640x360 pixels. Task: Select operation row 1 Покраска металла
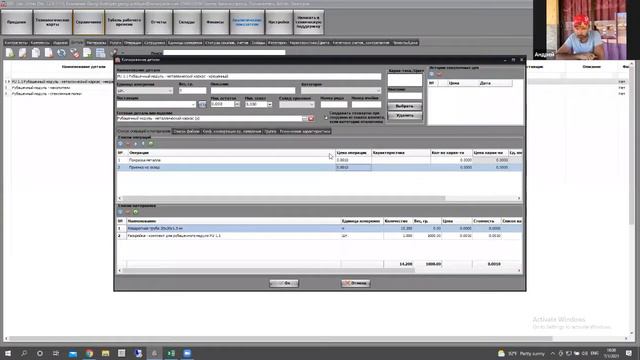click(319, 160)
